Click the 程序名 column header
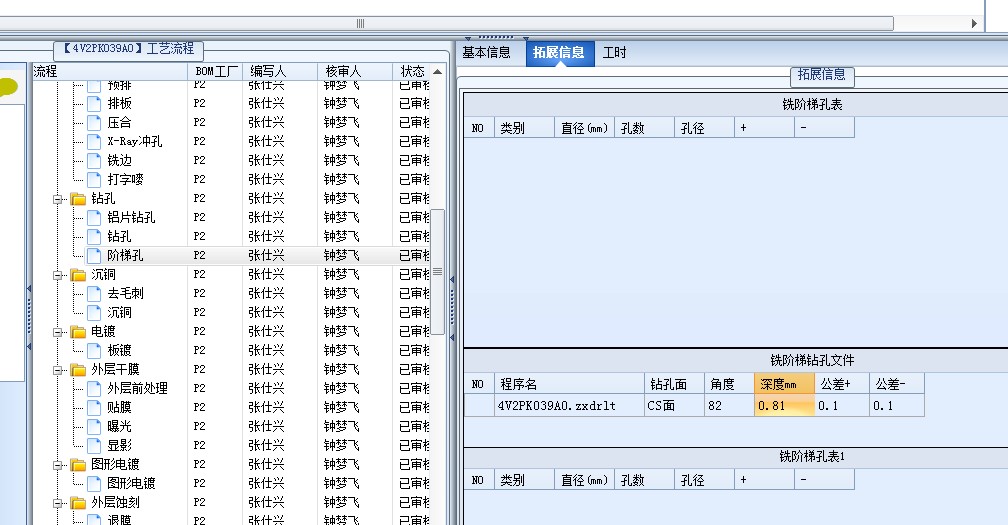This screenshot has height=525, width=1008. pos(570,384)
